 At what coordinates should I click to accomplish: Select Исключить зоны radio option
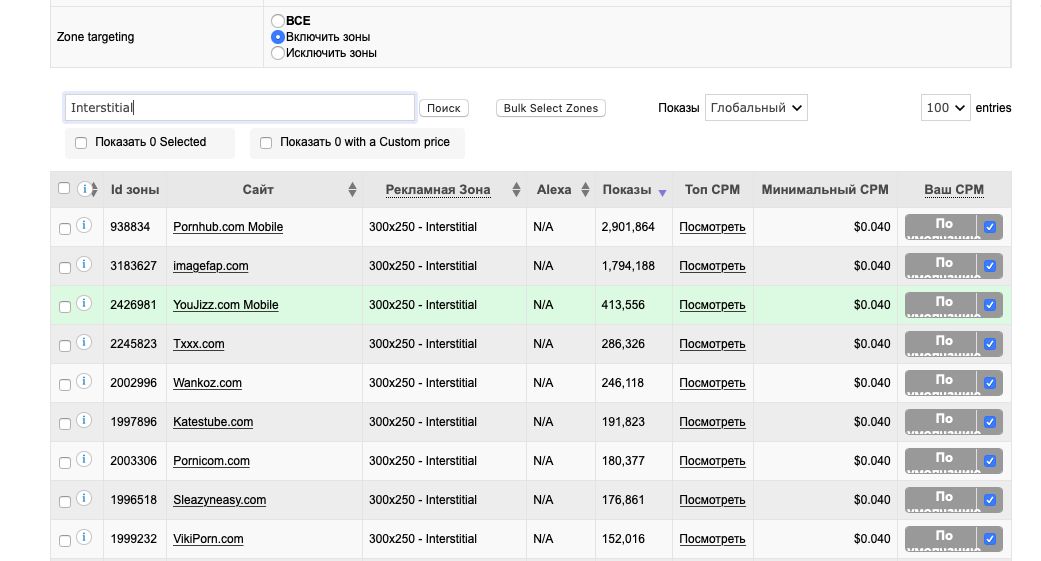[x=278, y=53]
